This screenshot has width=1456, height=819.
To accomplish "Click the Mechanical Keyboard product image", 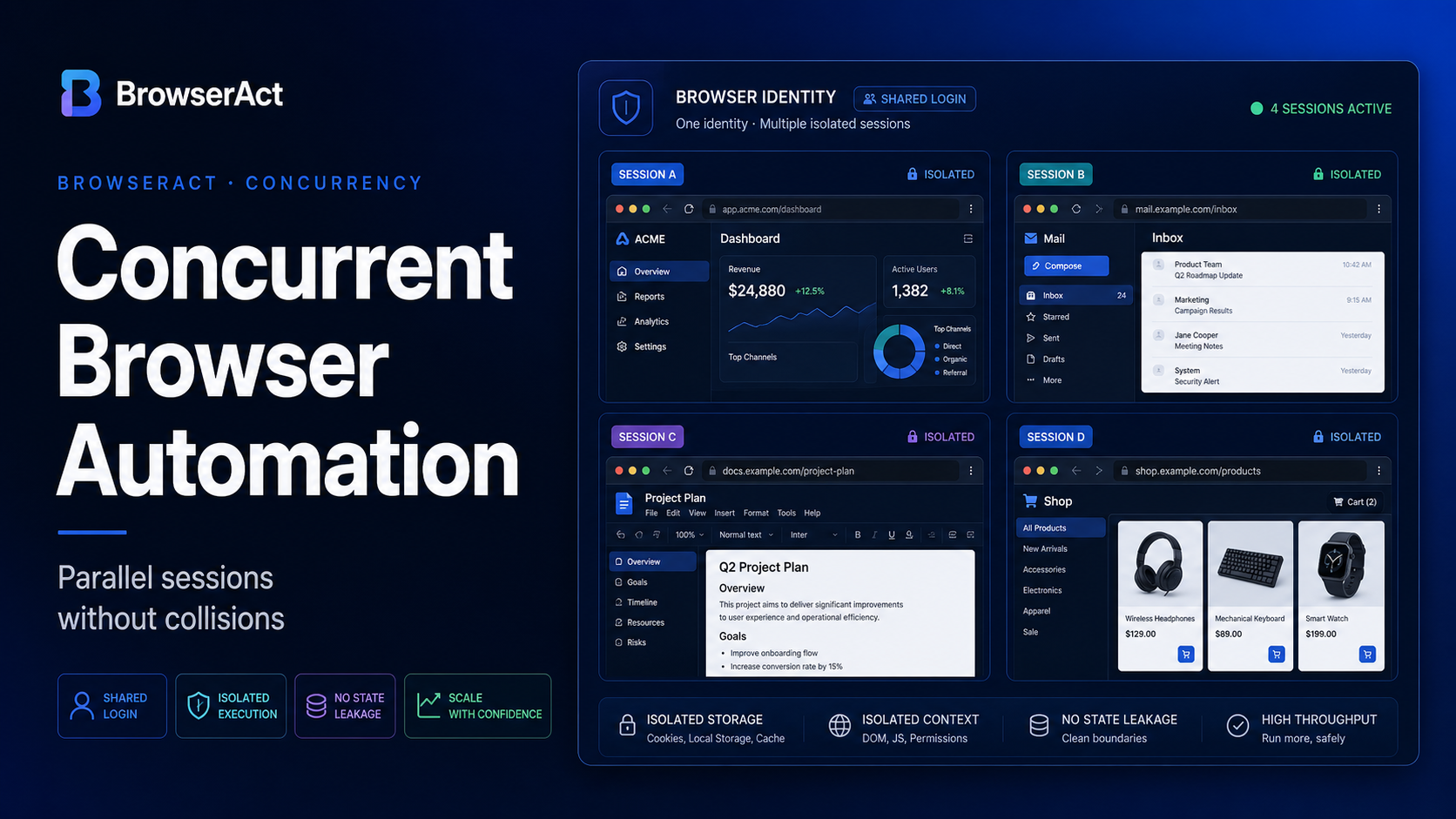I will (x=1250, y=564).
